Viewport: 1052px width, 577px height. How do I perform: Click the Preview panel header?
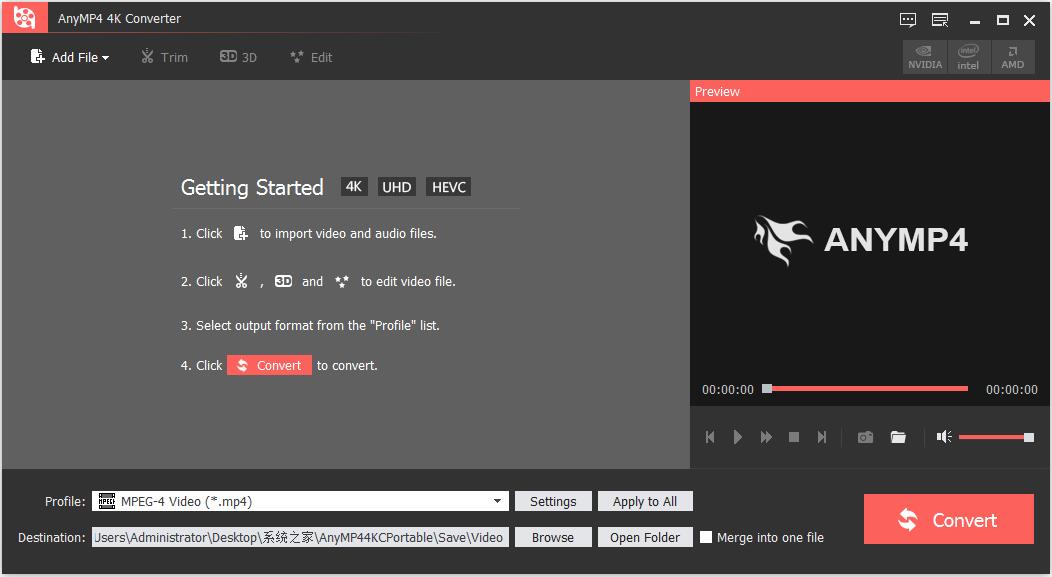(x=870, y=91)
